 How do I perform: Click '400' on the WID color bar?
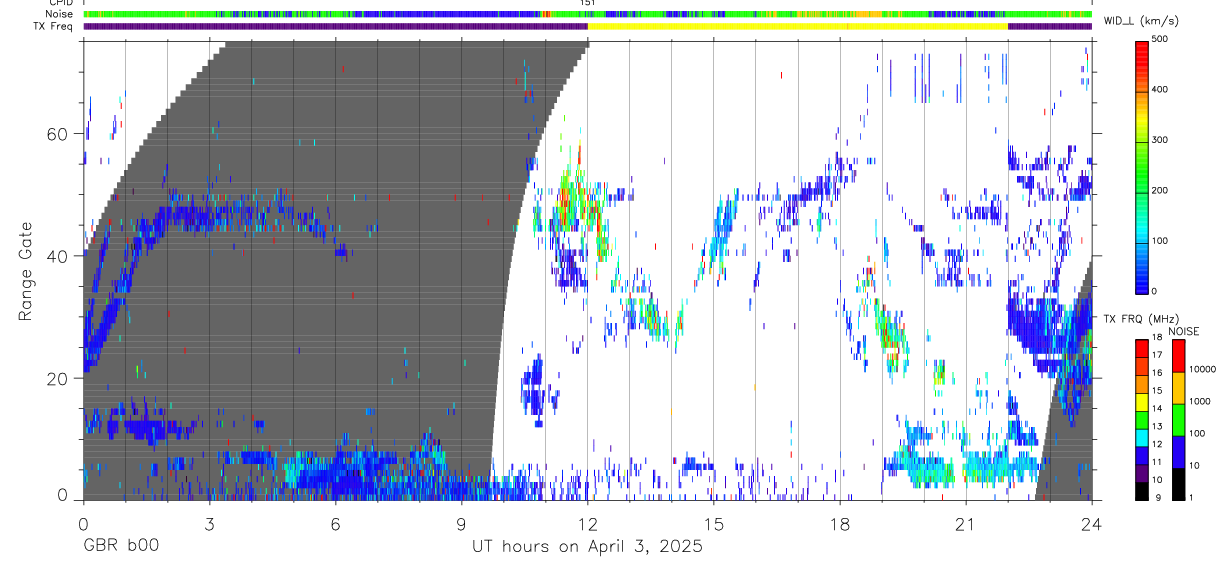click(x=1160, y=90)
